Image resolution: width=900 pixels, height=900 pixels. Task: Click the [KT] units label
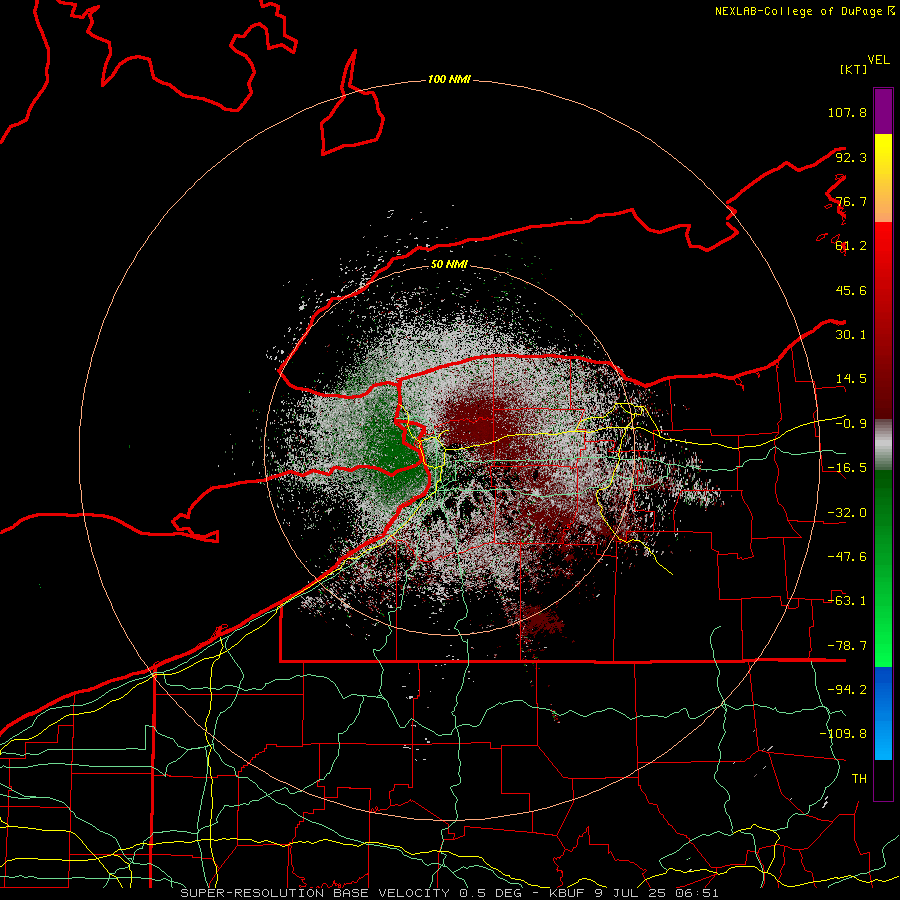(854, 69)
